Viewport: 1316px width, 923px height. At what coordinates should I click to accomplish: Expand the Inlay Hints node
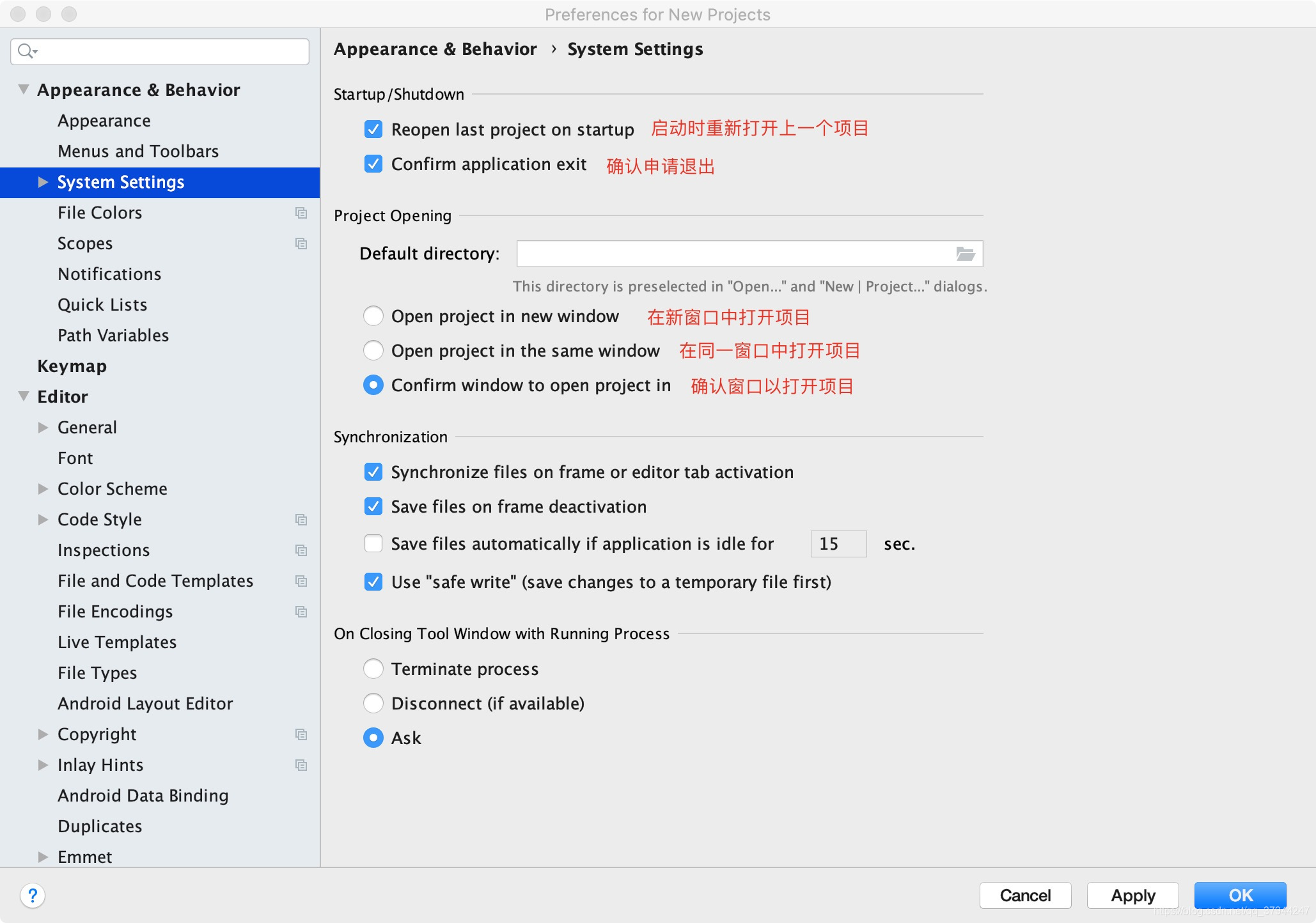click(x=43, y=765)
